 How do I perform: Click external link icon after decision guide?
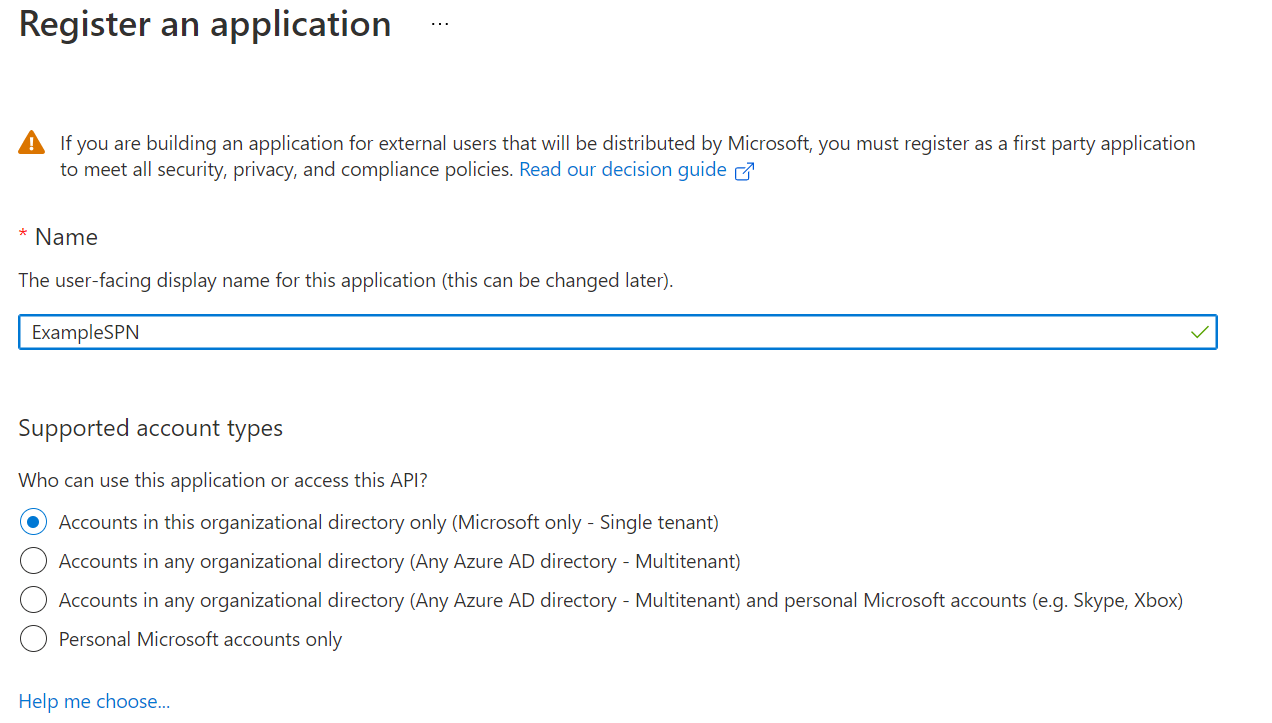click(x=744, y=171)
